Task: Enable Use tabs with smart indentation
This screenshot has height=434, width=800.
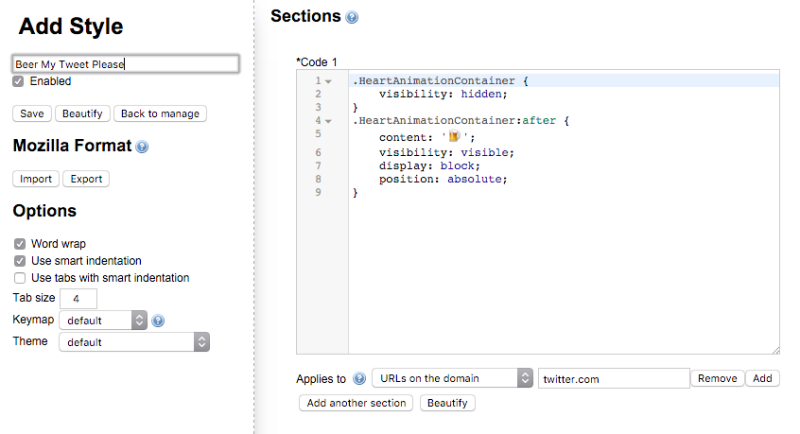Action: point(20,277)
